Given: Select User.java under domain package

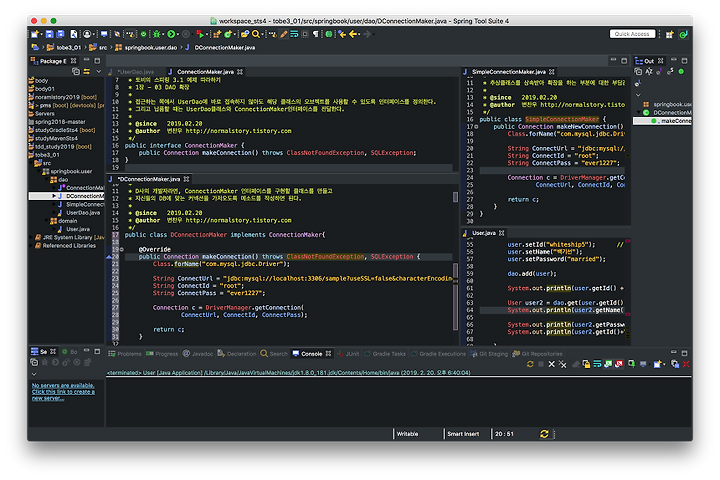Looking at the screenshot, I should click(x=78, y=229).
